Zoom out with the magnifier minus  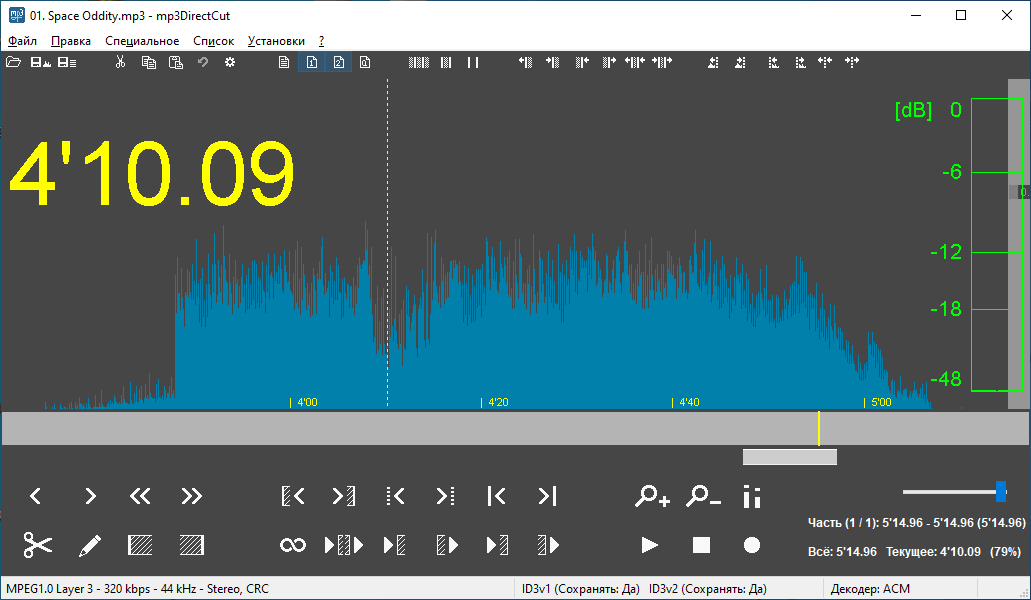click(703, 496)
